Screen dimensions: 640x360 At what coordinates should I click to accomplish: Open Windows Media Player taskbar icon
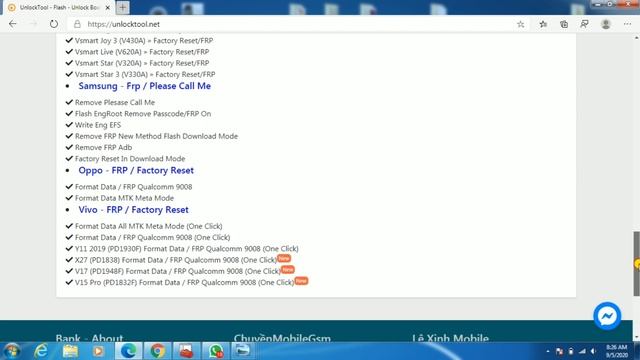98,351
